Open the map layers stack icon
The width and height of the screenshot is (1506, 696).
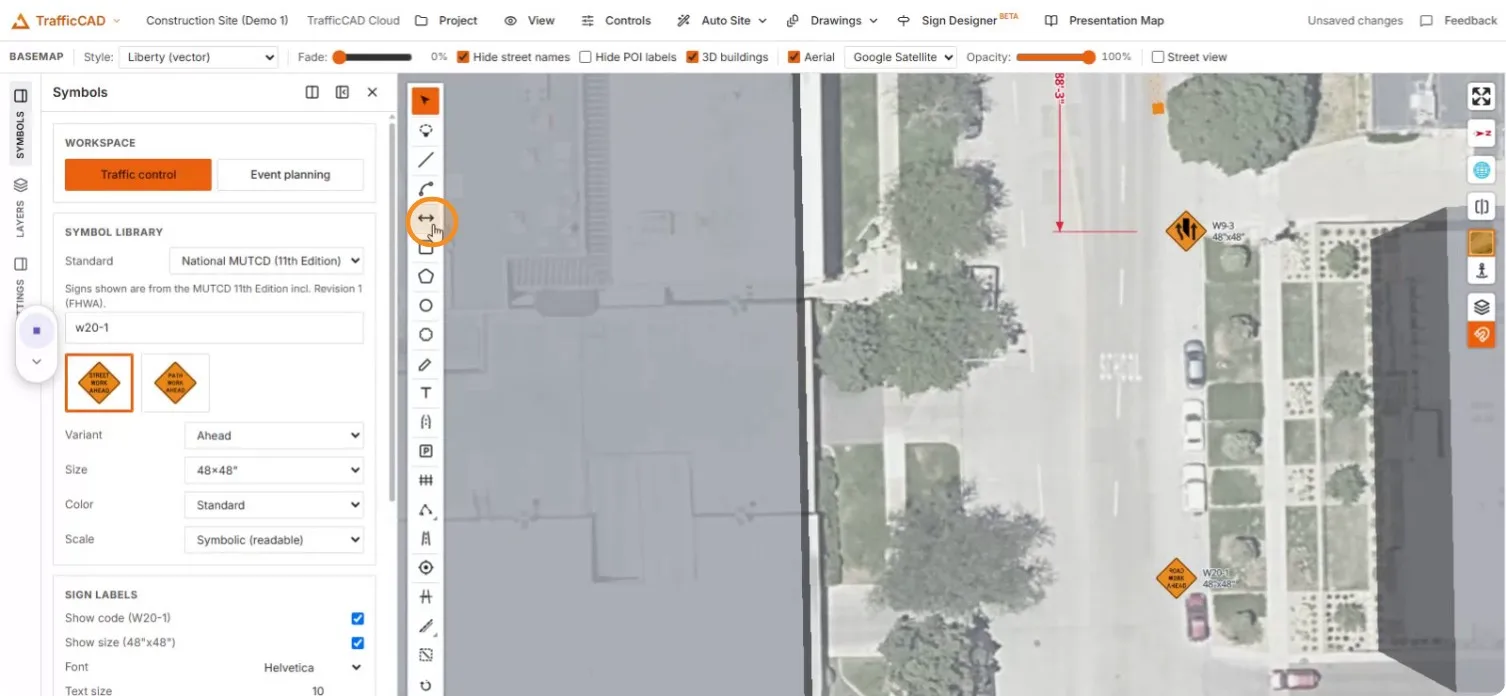pyautogui.click(x=1481, y=307)
